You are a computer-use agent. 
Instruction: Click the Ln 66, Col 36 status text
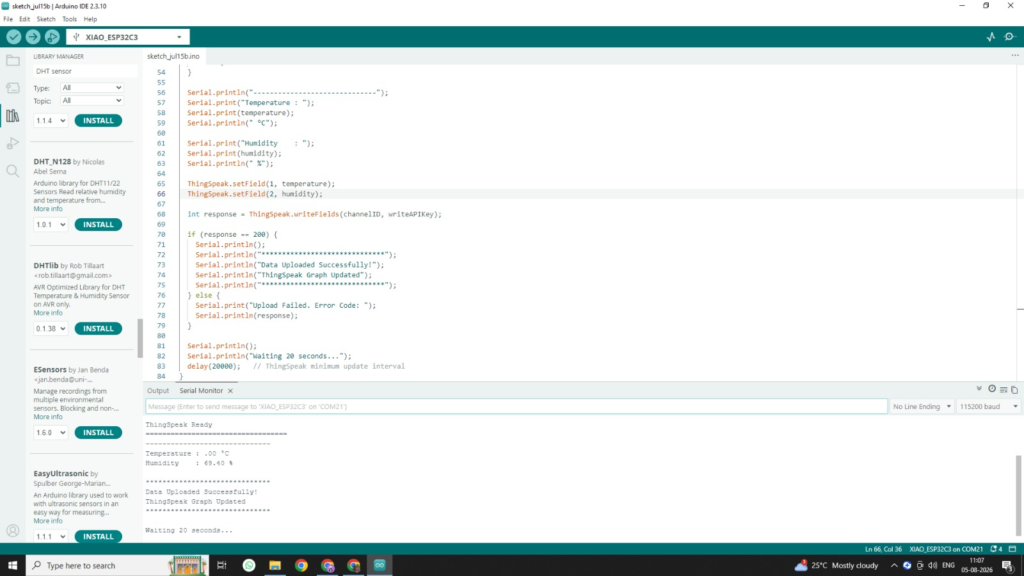pyautogui.click(x=883, y=549)
